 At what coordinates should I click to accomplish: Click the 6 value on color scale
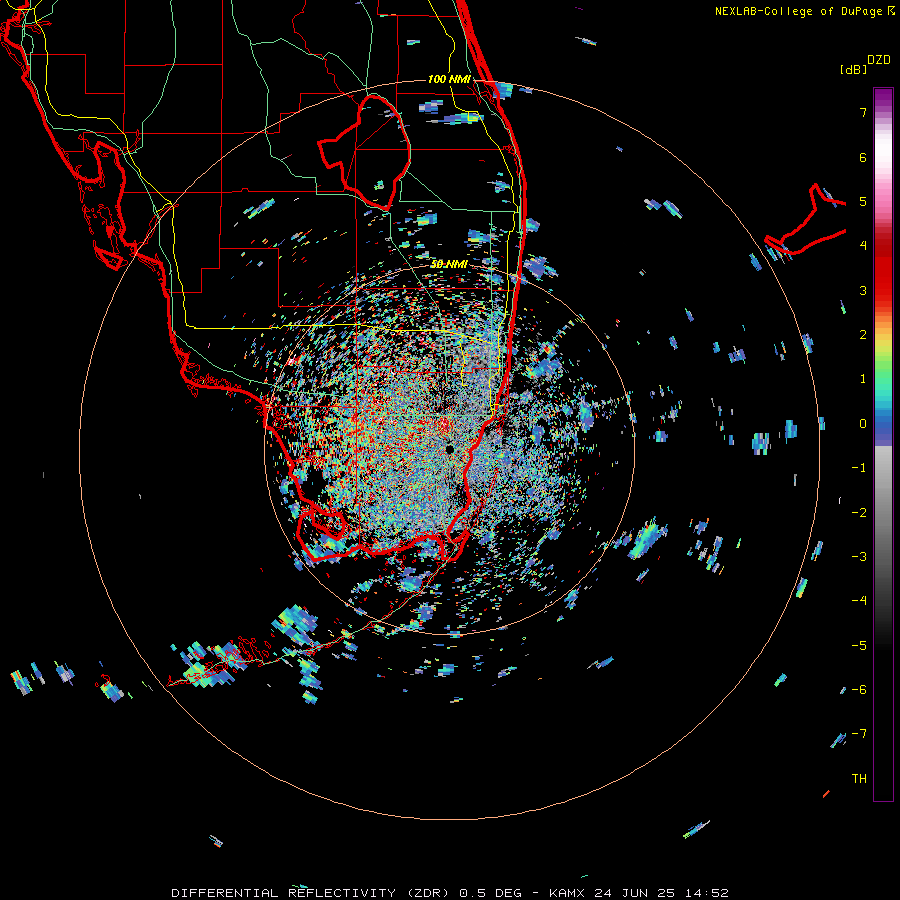tap(863, 157)
